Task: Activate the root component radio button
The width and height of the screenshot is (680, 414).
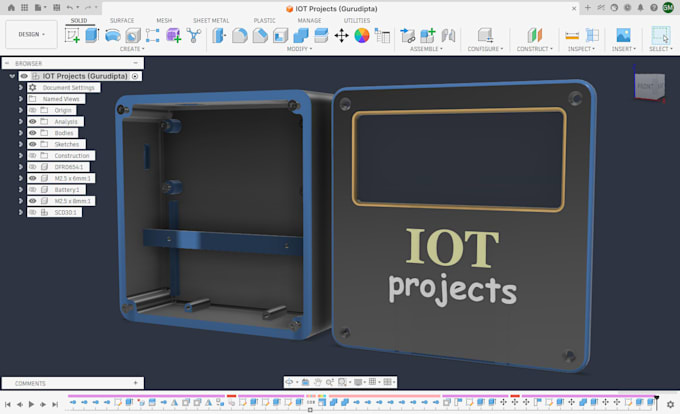Action: [135, 76]
